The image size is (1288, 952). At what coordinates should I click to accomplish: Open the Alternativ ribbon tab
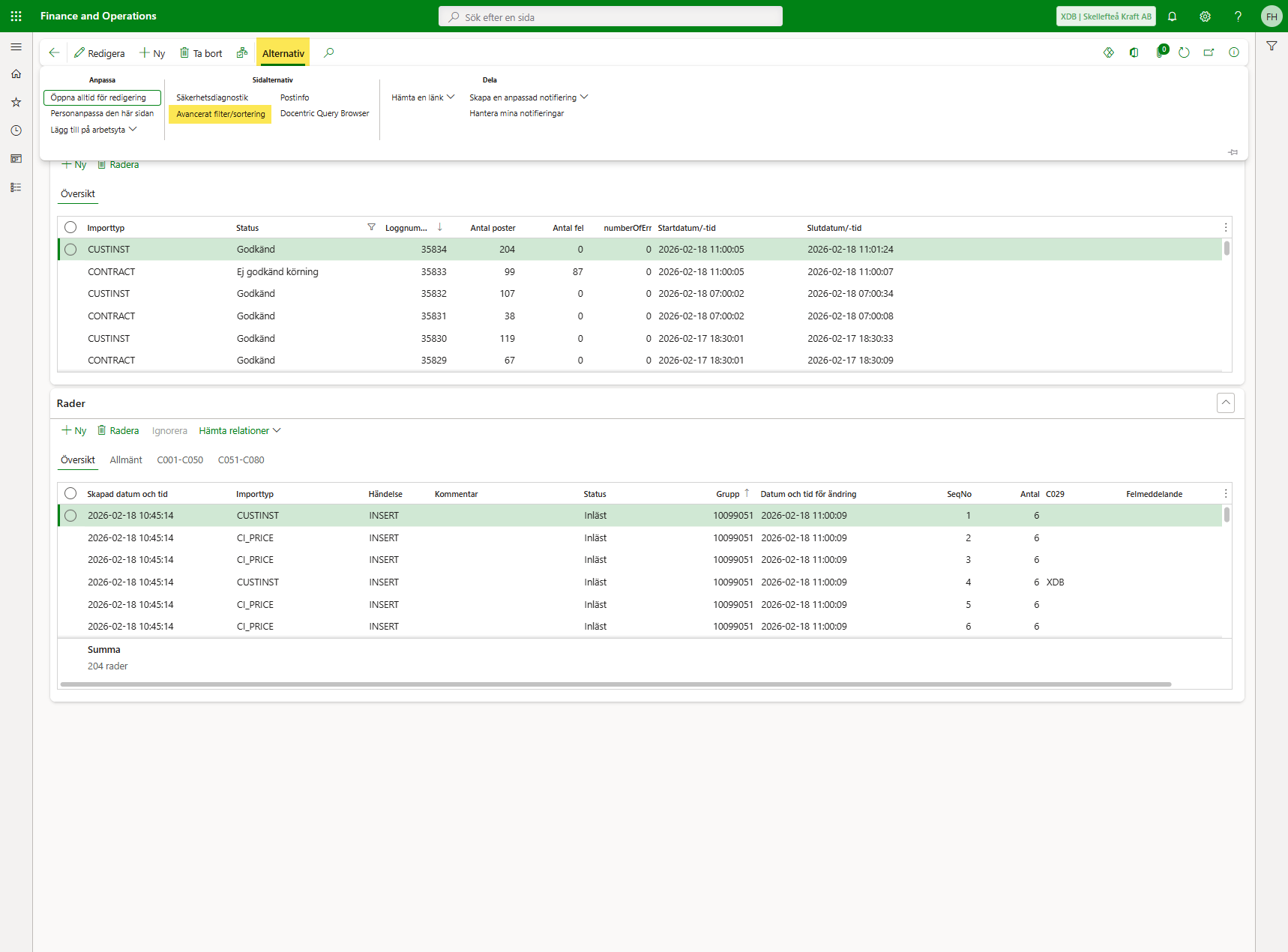click(x=283, y=53)
